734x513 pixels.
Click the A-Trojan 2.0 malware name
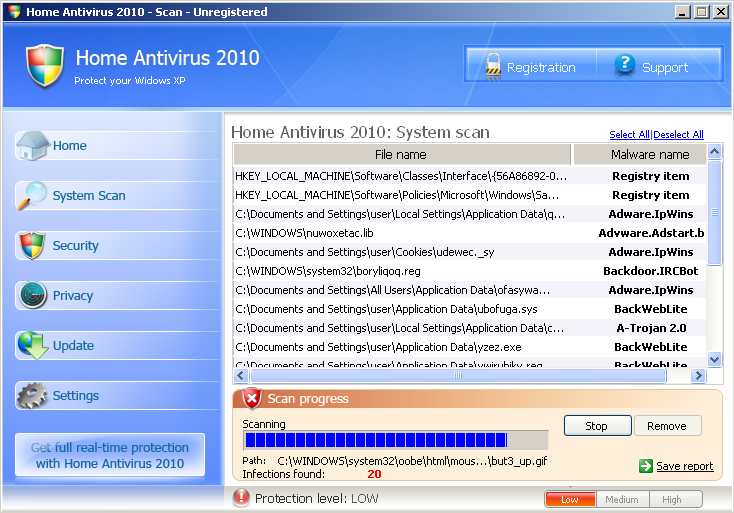tap(651, 328)
